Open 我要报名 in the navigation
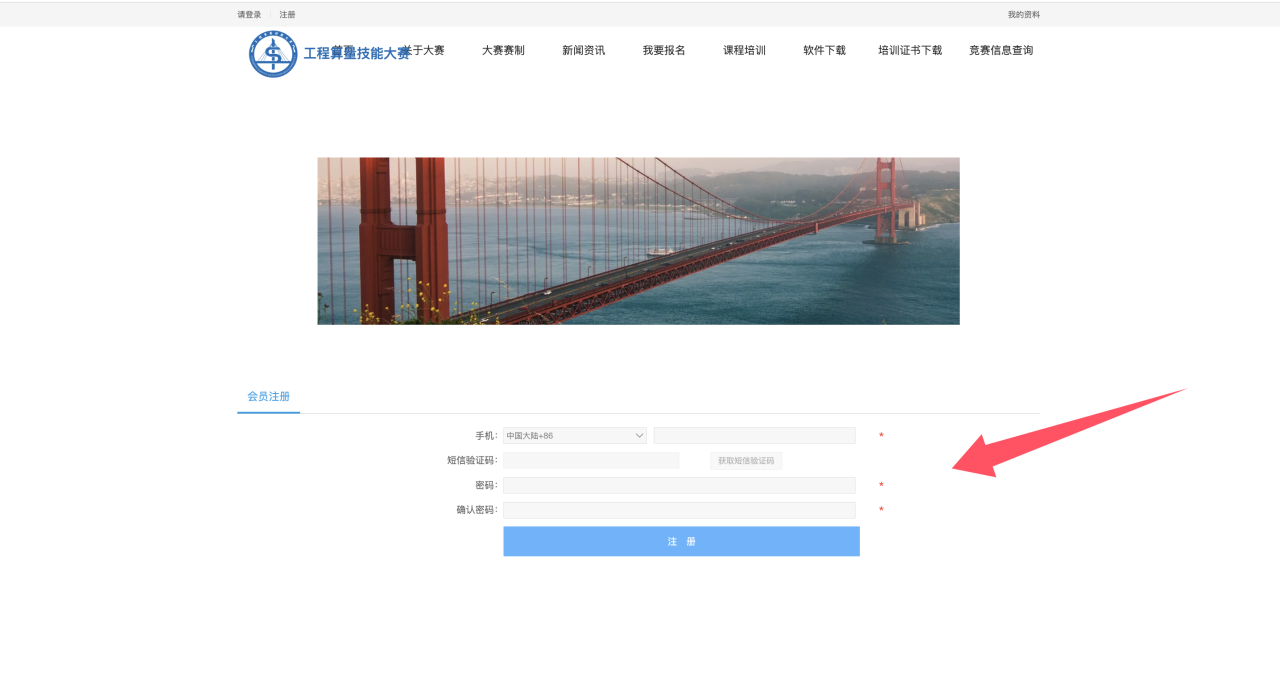Image resolution: width=1280 pixels, height=679 pixels. click(x=664, y=51)
